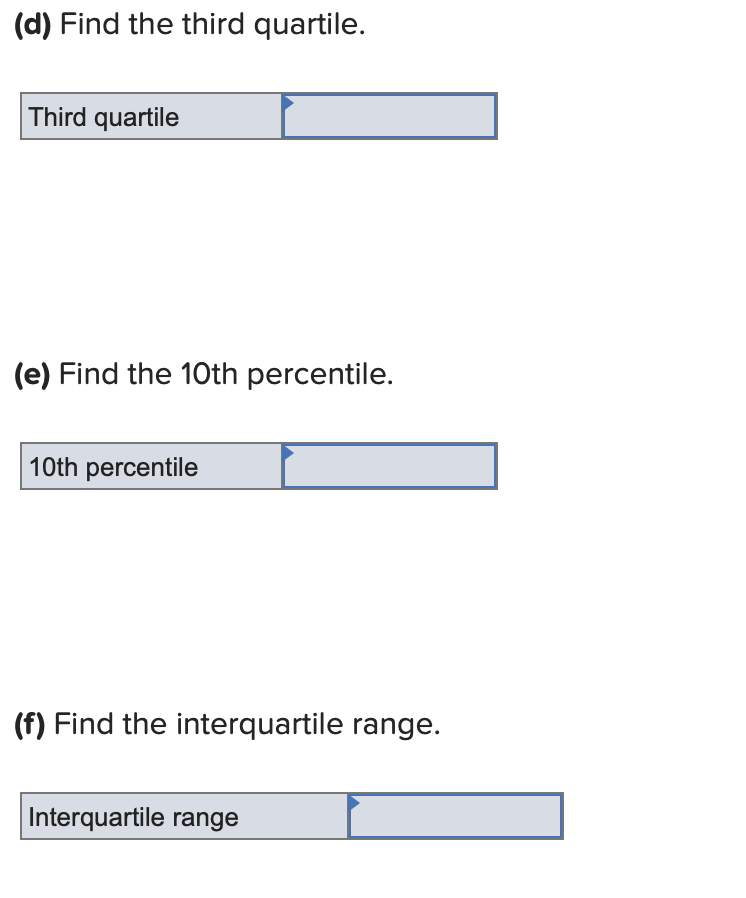Click inside the Interquartile range answer field
746x898 pixels.
(457, 818)
